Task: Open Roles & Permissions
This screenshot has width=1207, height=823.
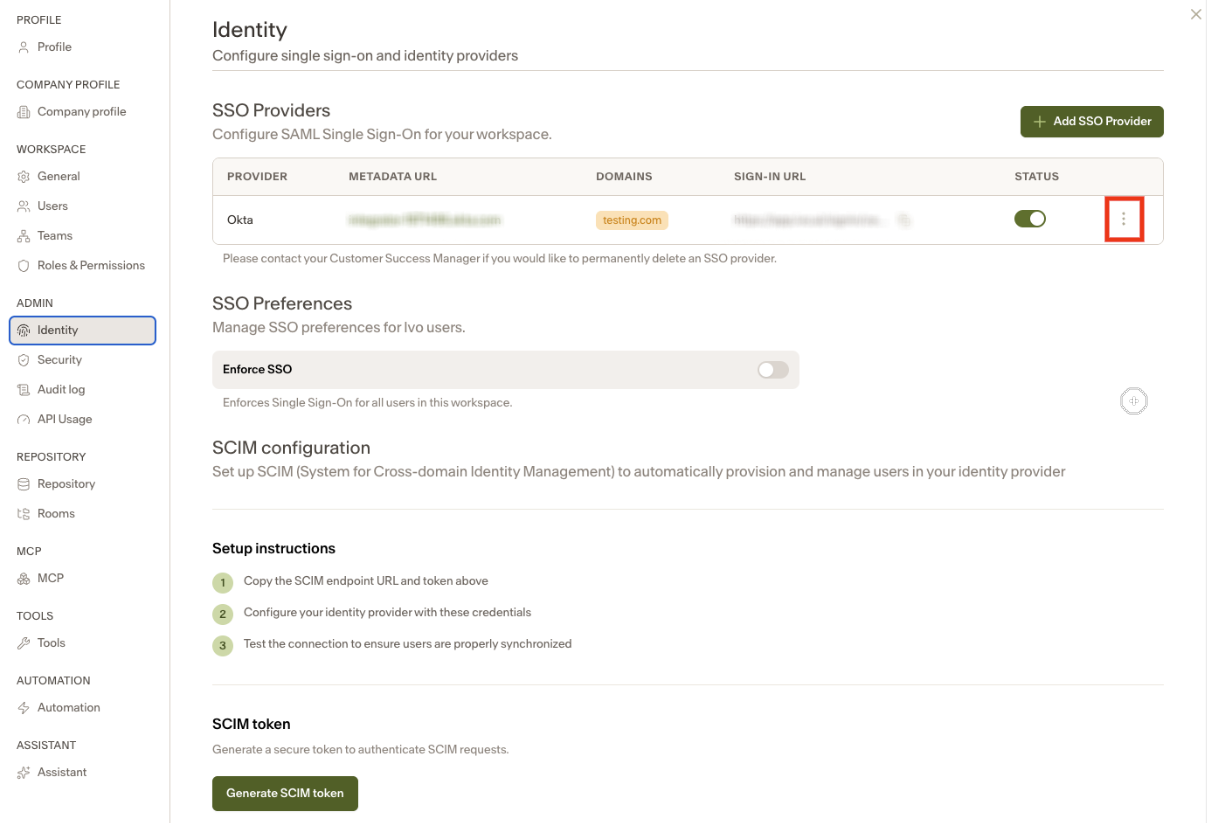Action: click(91, 266)
